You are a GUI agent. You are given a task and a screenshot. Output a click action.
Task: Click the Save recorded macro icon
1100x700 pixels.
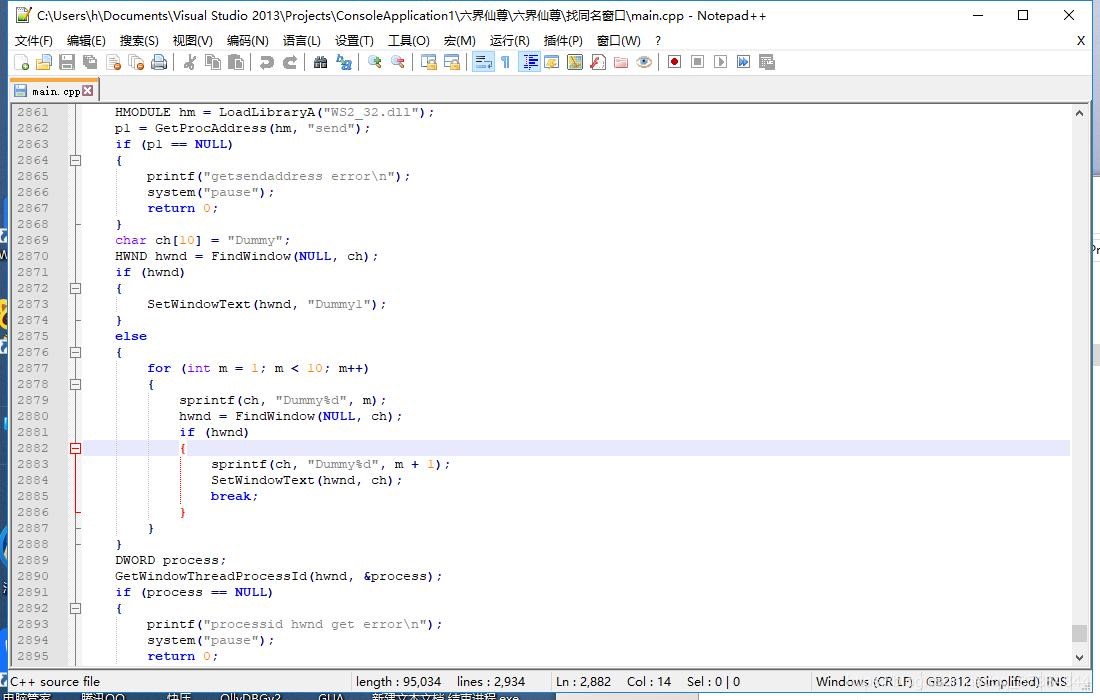(767, 62)
